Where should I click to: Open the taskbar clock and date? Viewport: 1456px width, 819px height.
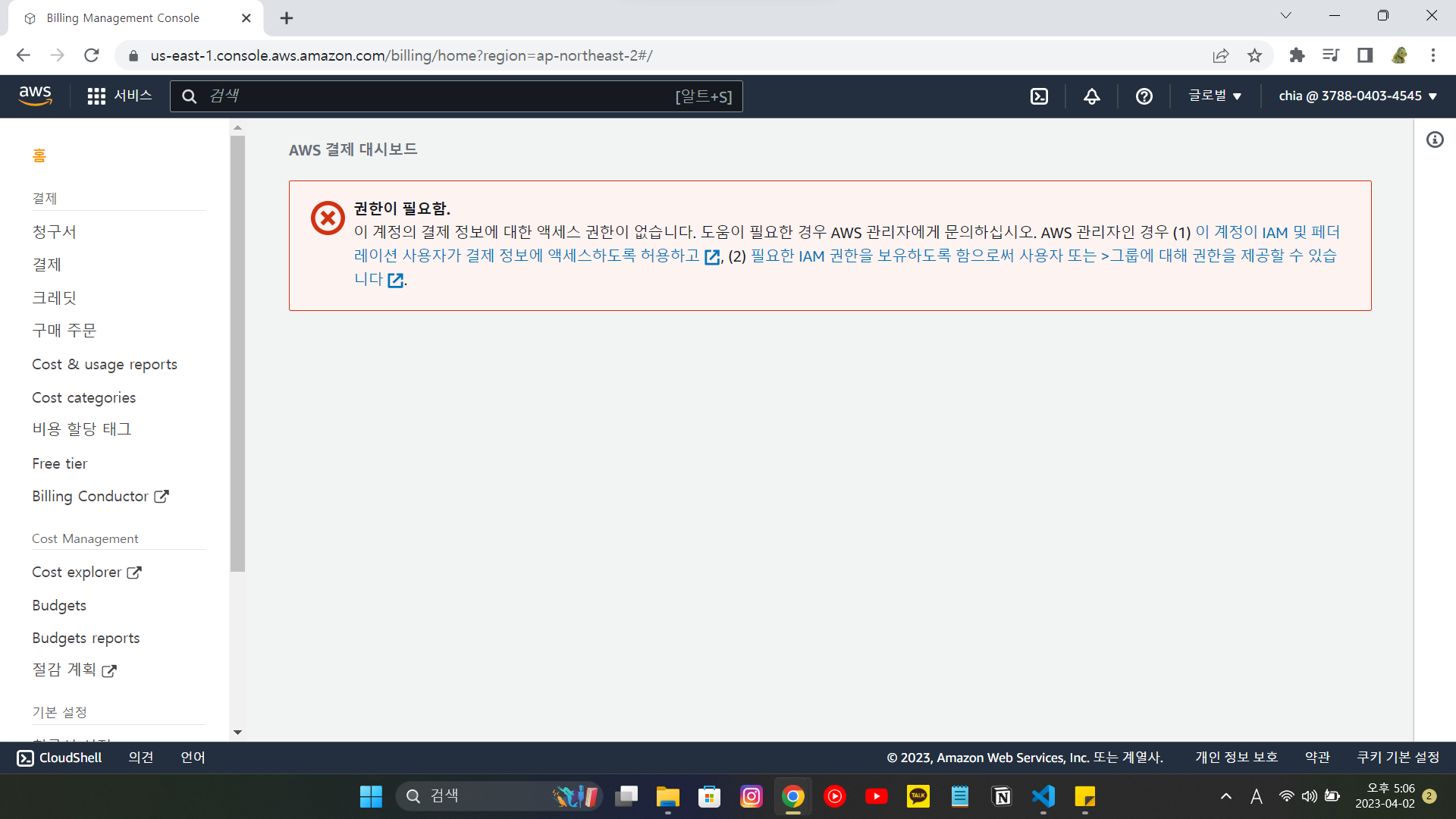(1385, 796)
